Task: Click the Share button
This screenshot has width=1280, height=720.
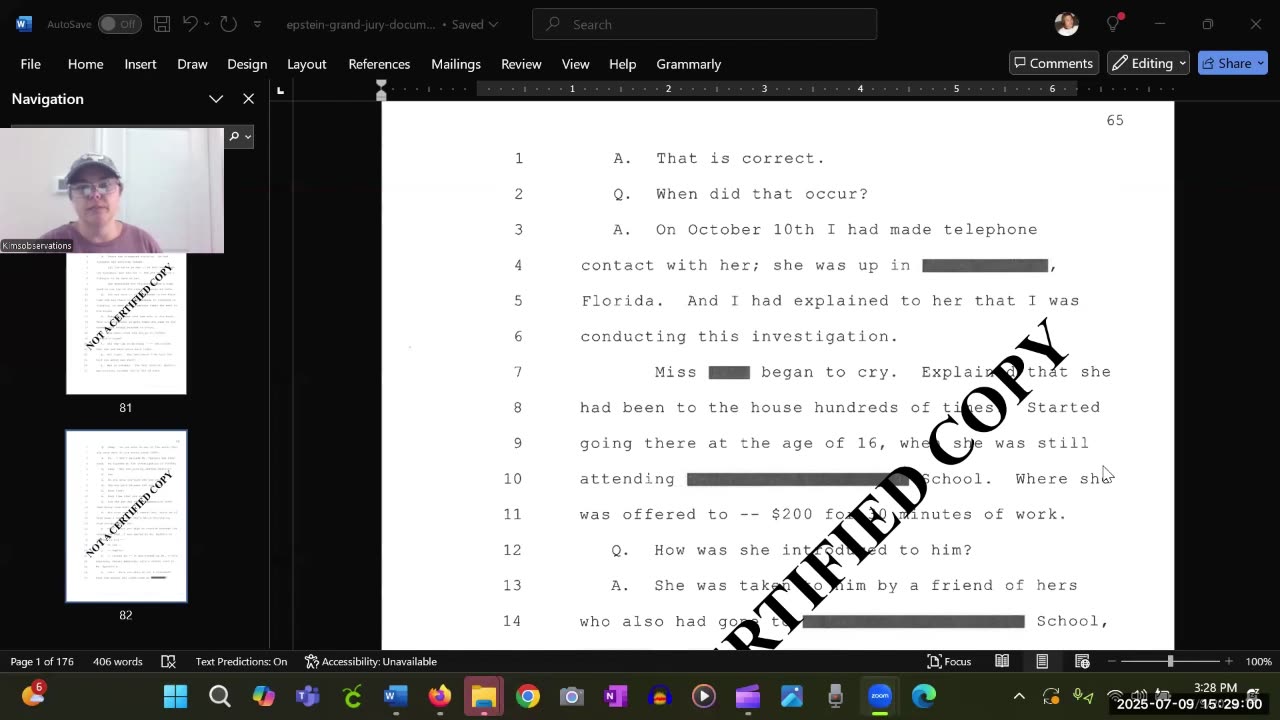Action: click(1232, 63)
